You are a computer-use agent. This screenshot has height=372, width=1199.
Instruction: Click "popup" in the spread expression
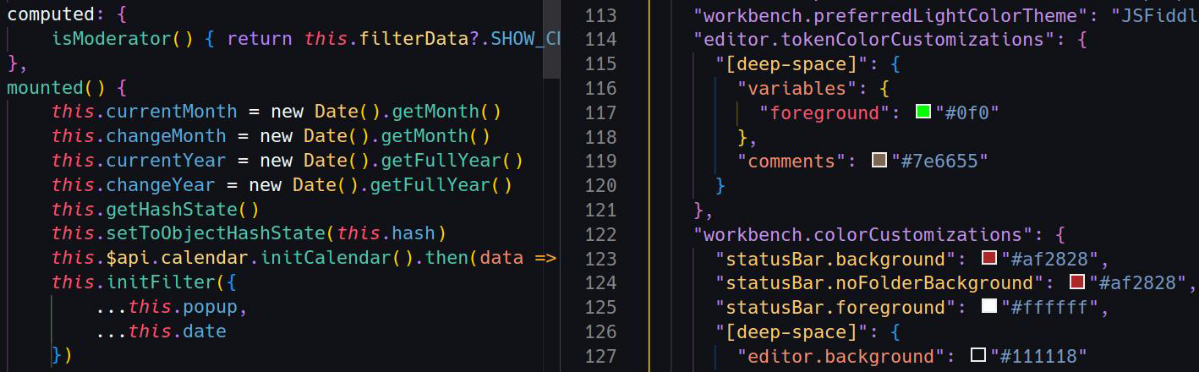(210, 307)
